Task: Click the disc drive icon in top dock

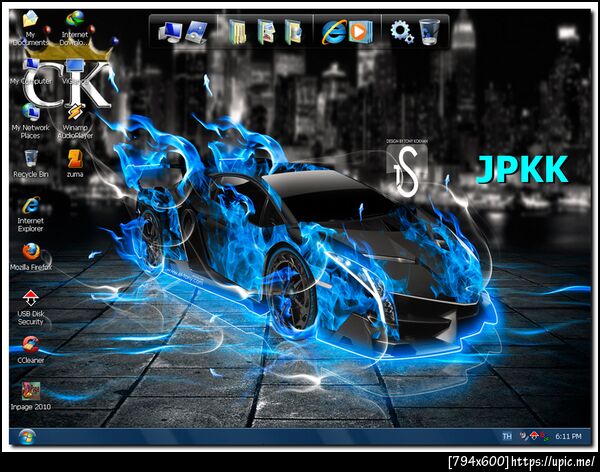Action: point(196,32)
